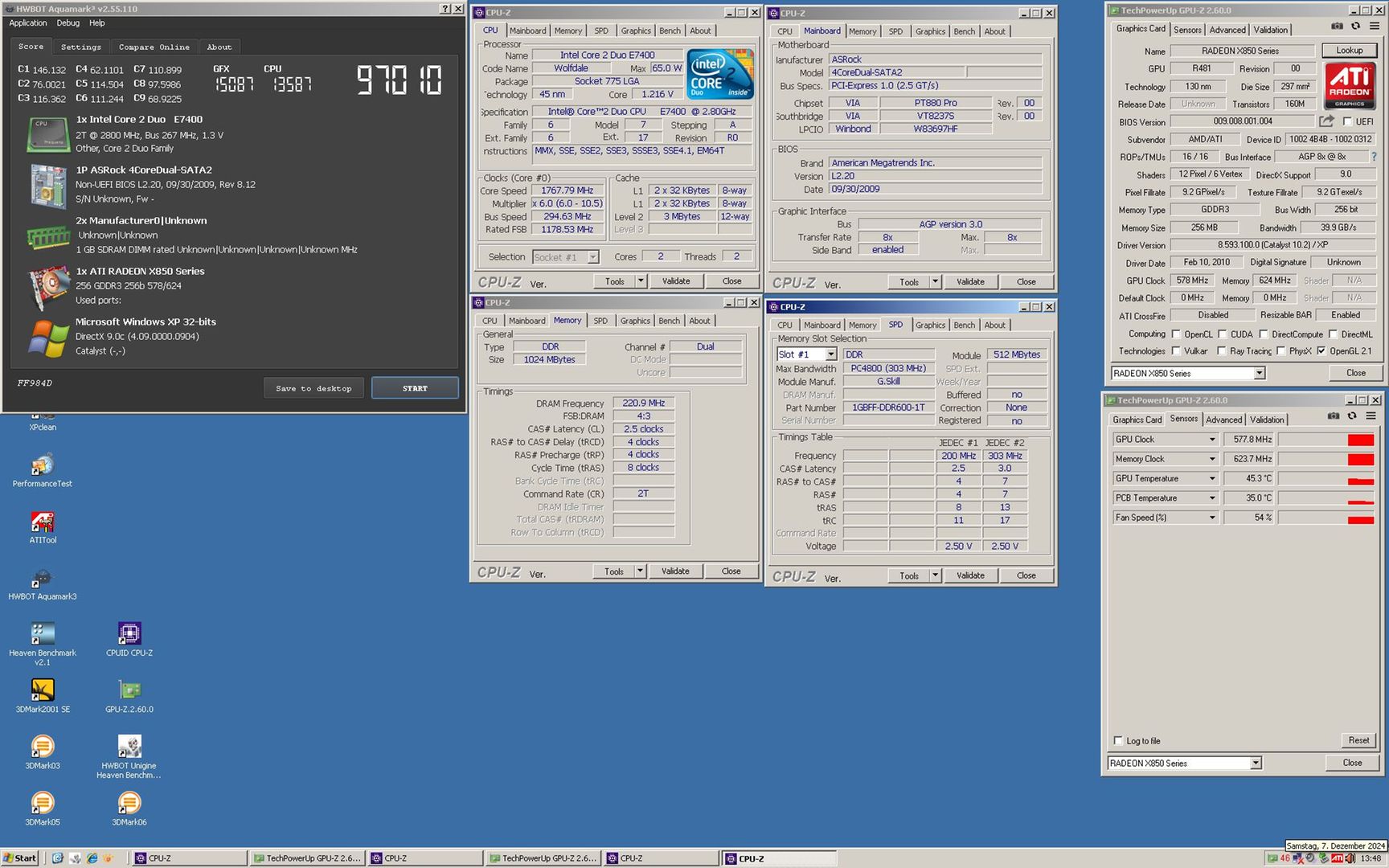This screenshot has height=868, width=1389.
Task: Click the Bus Interface question mark icon
Action: [x=1374, y=157]
